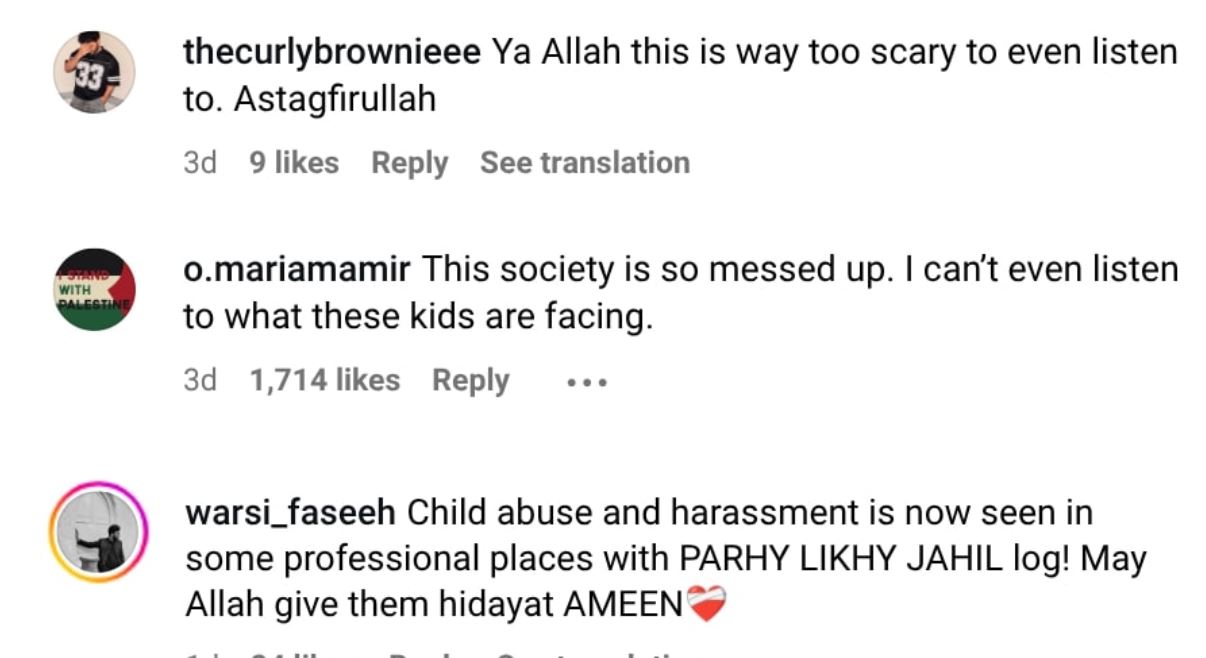This screenshot has height=658, width=1206.
Task: View the 1,714 likes list
Action: point(325,381)
